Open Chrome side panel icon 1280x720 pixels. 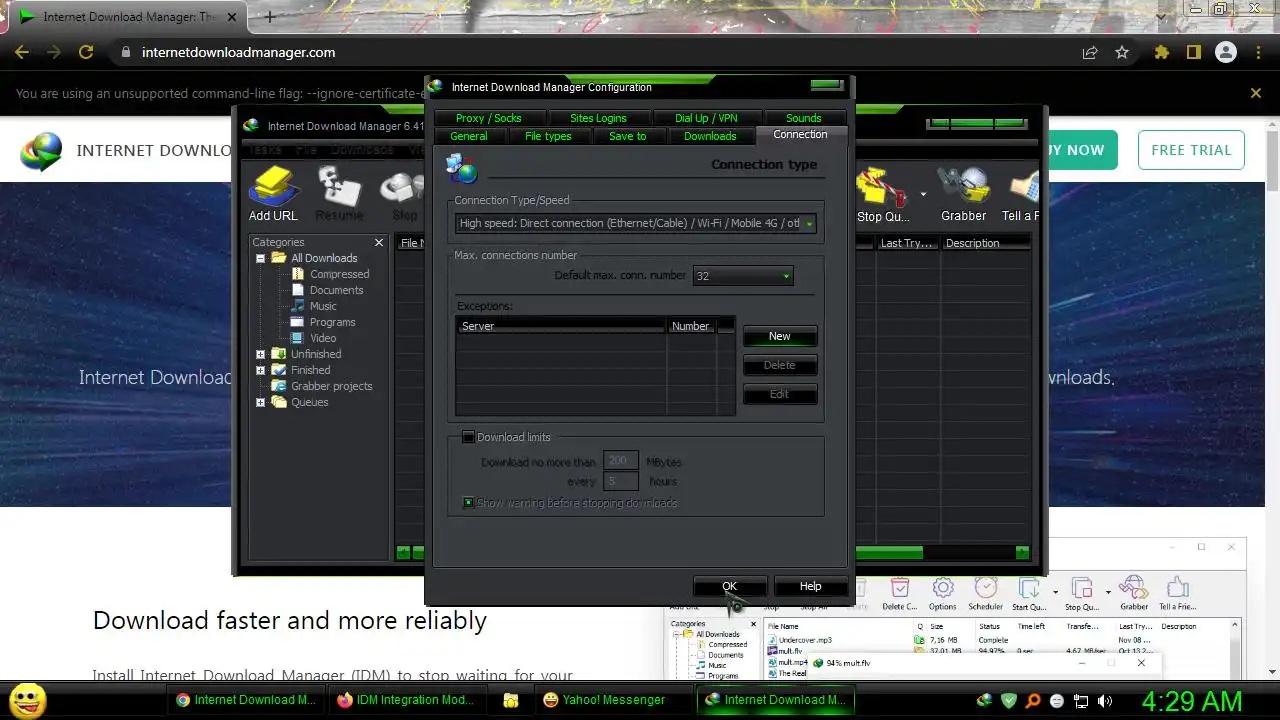tap(1193, 52)
